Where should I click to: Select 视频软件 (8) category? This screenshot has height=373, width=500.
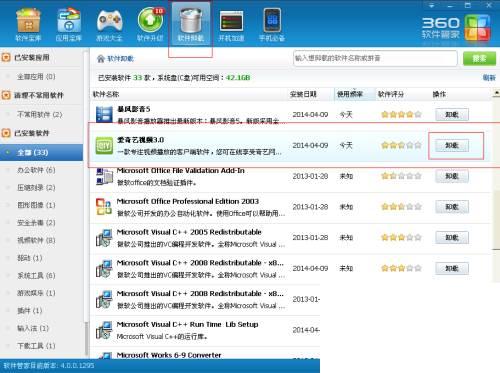[x=36, y=240]
